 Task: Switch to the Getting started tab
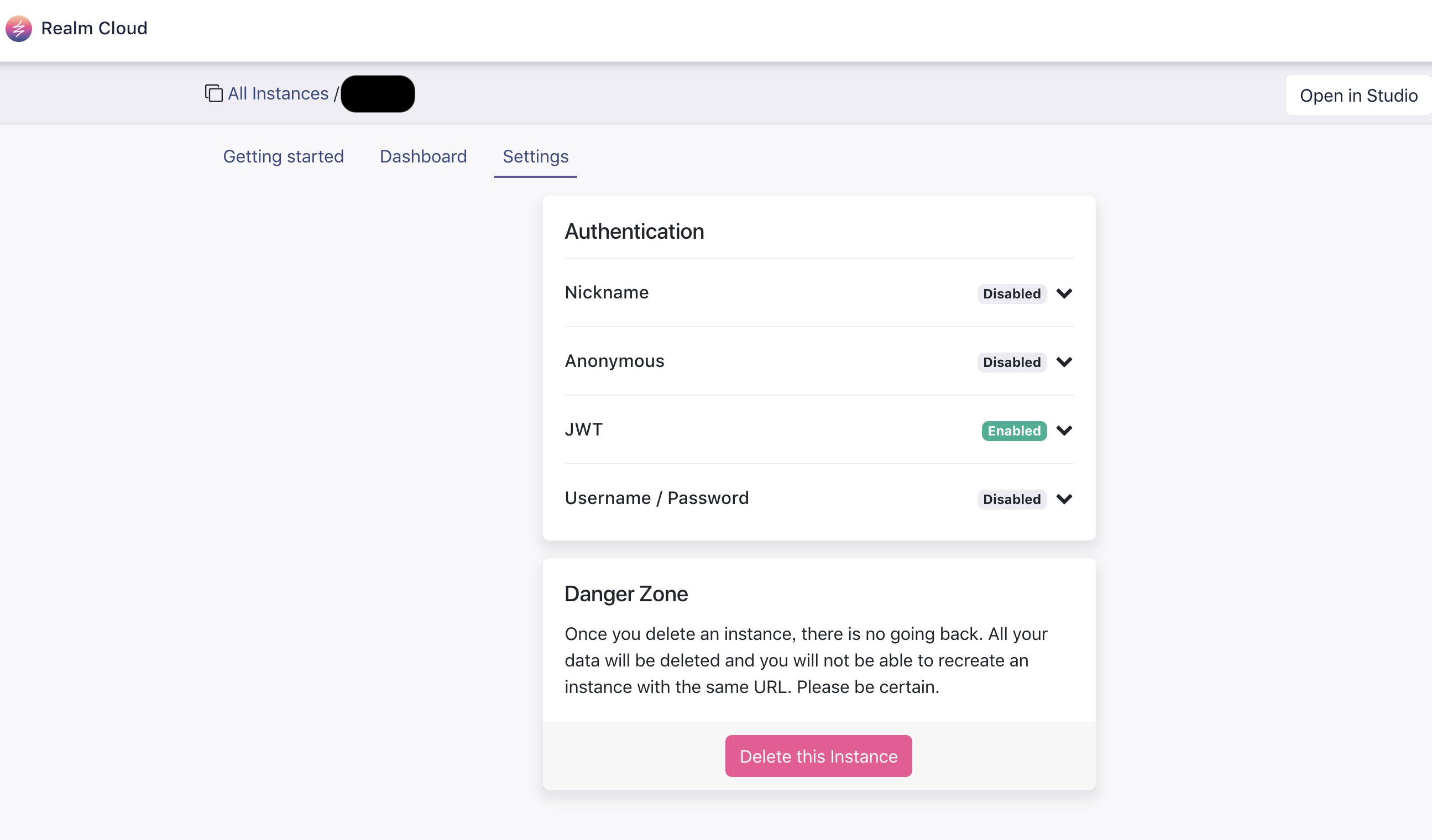pos(283,155)
